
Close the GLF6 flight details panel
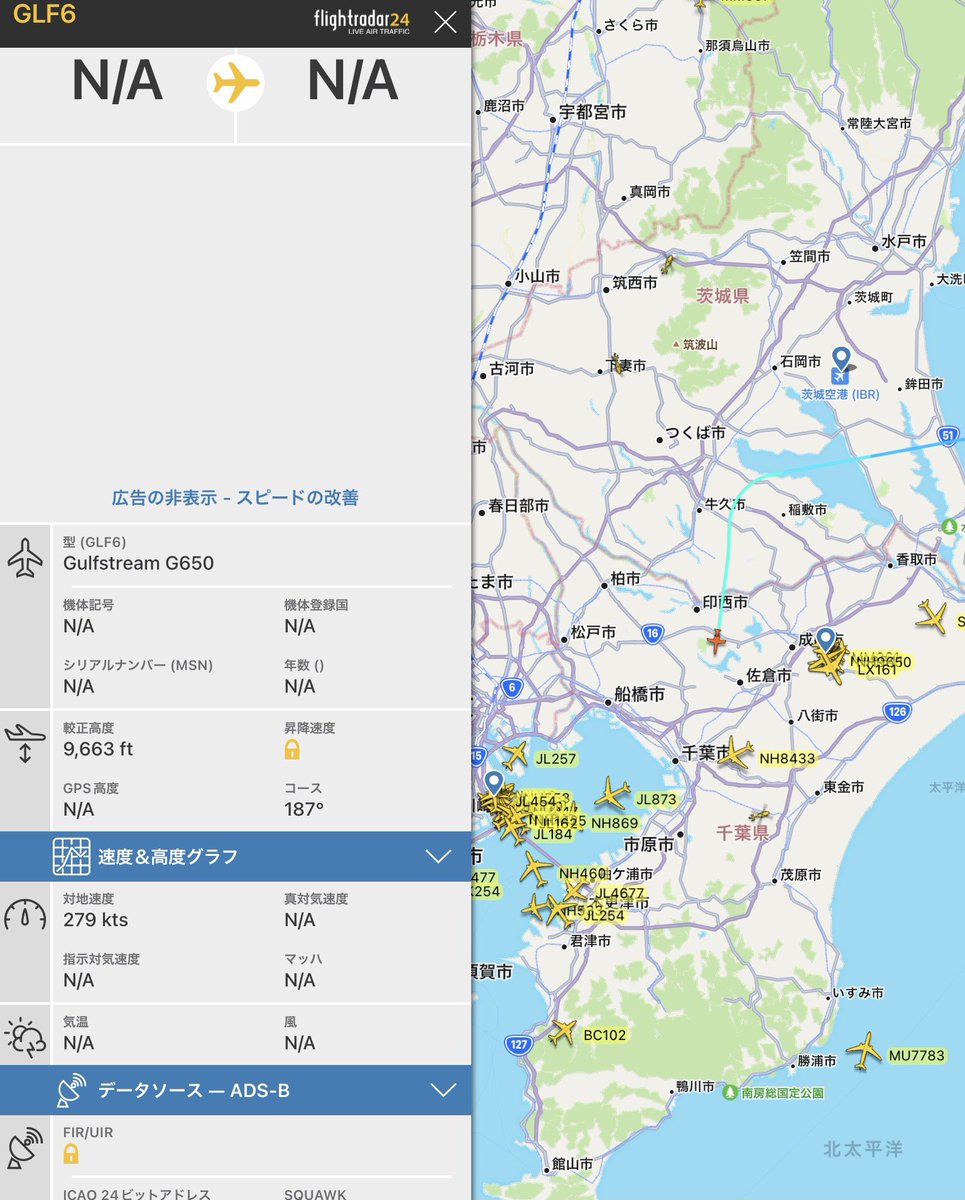445,23
